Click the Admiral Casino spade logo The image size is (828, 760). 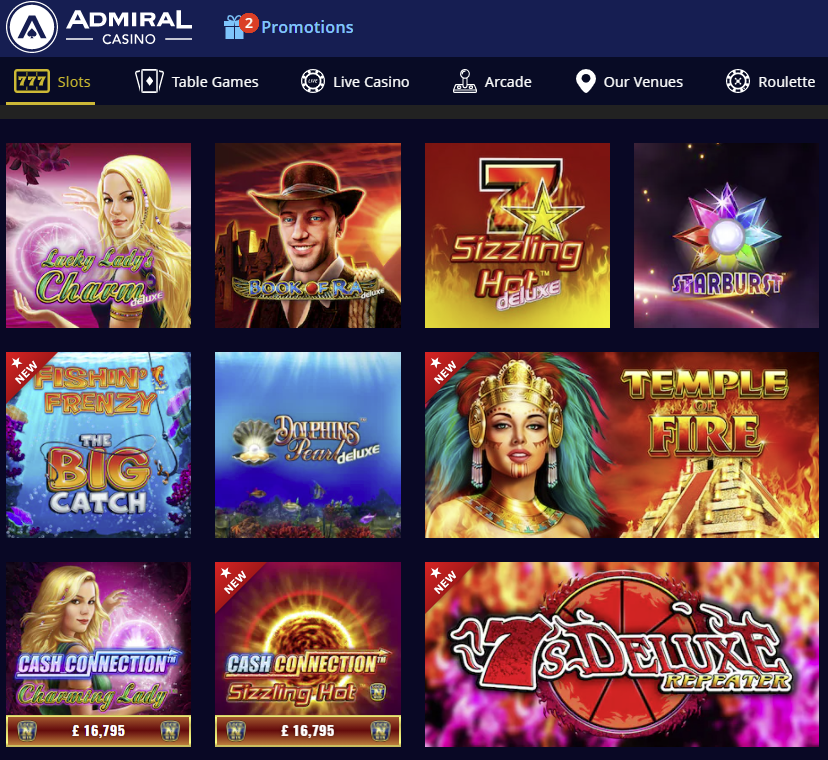tap(32, 27)
